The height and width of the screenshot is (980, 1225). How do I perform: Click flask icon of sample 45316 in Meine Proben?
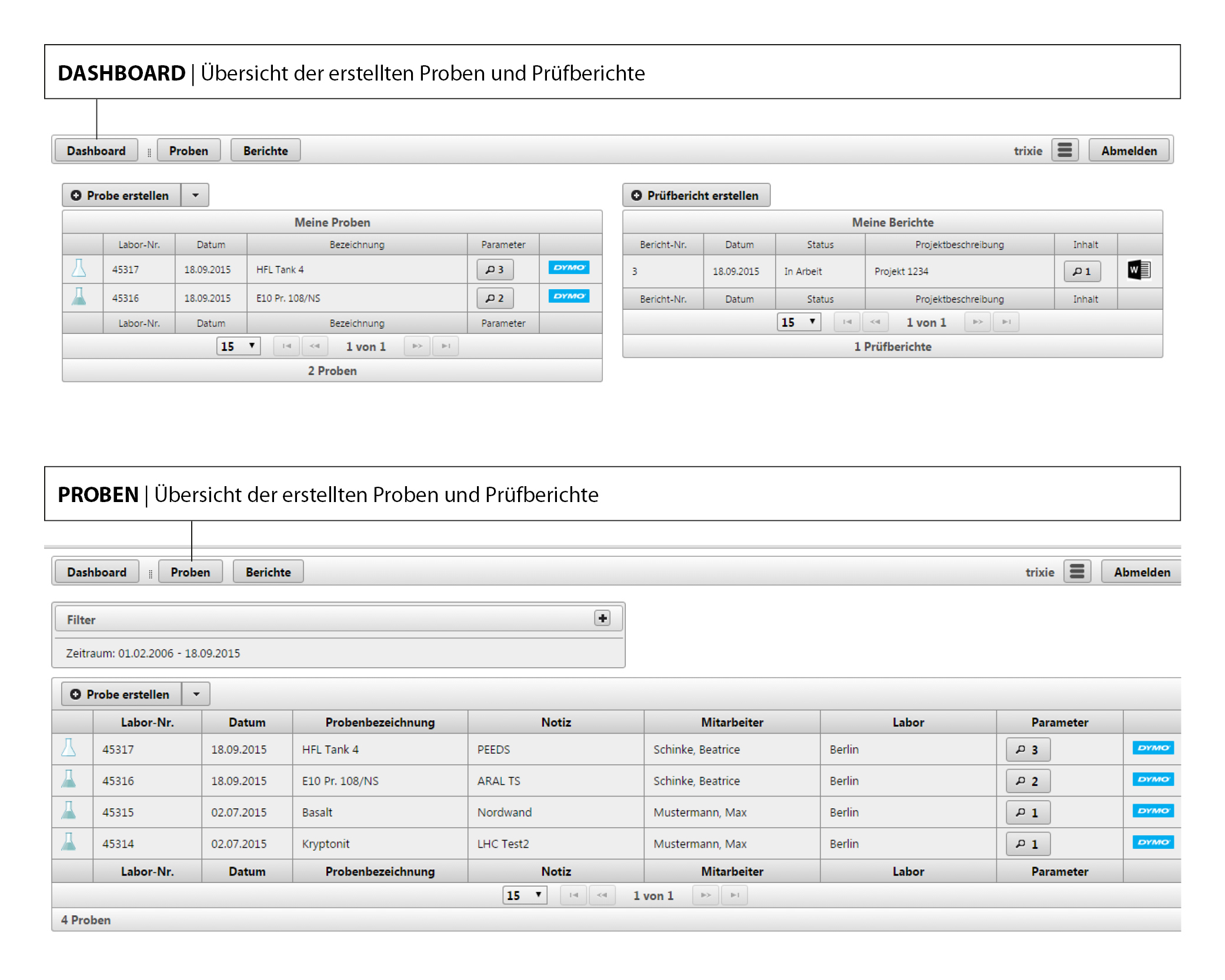click(x=79, y=297)
